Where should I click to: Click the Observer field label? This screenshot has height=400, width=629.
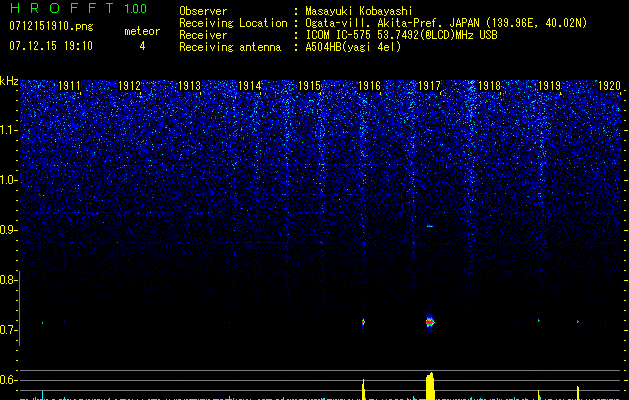tap(203, 11)
